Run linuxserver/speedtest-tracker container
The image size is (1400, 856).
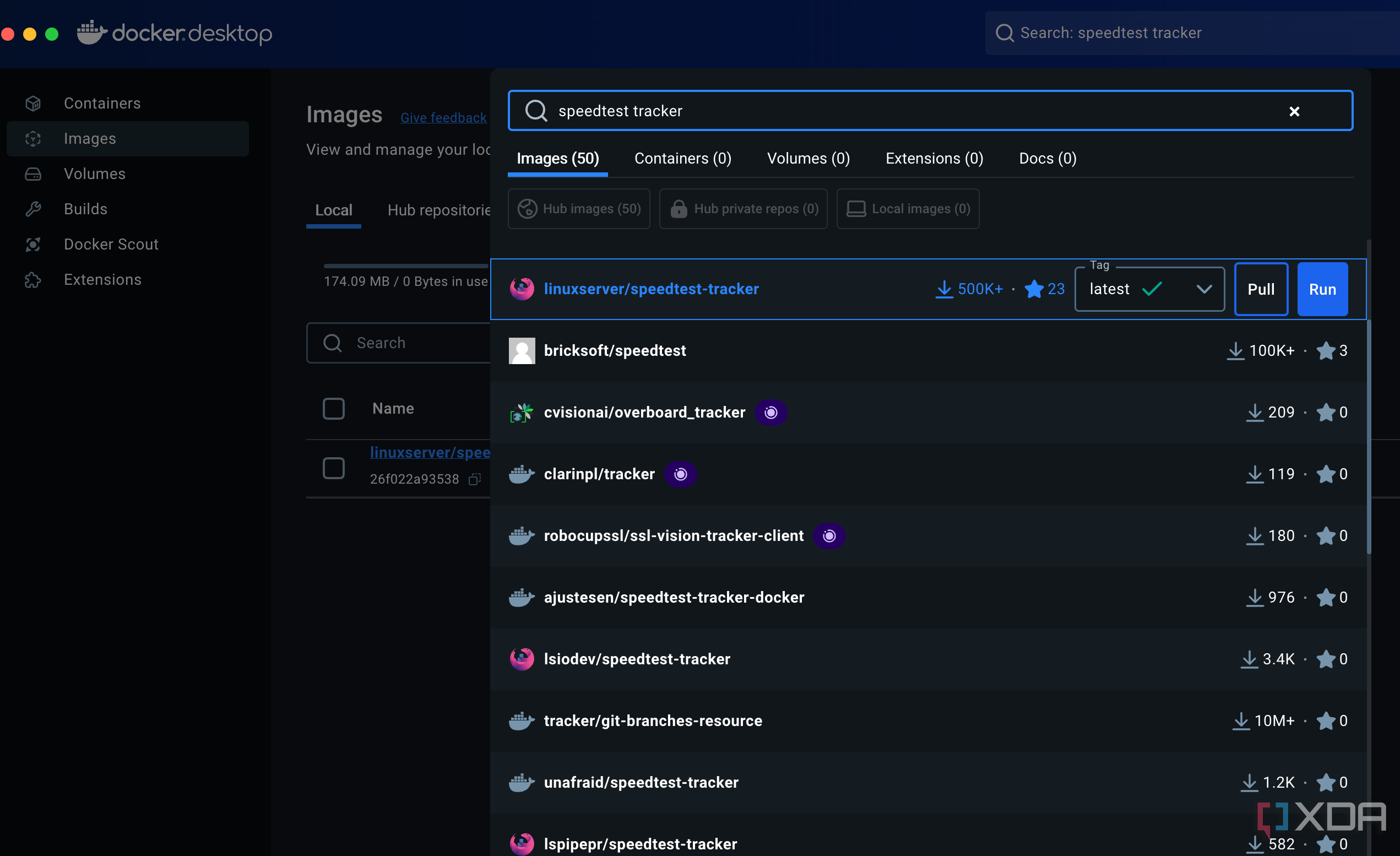tap(1323, 289)
